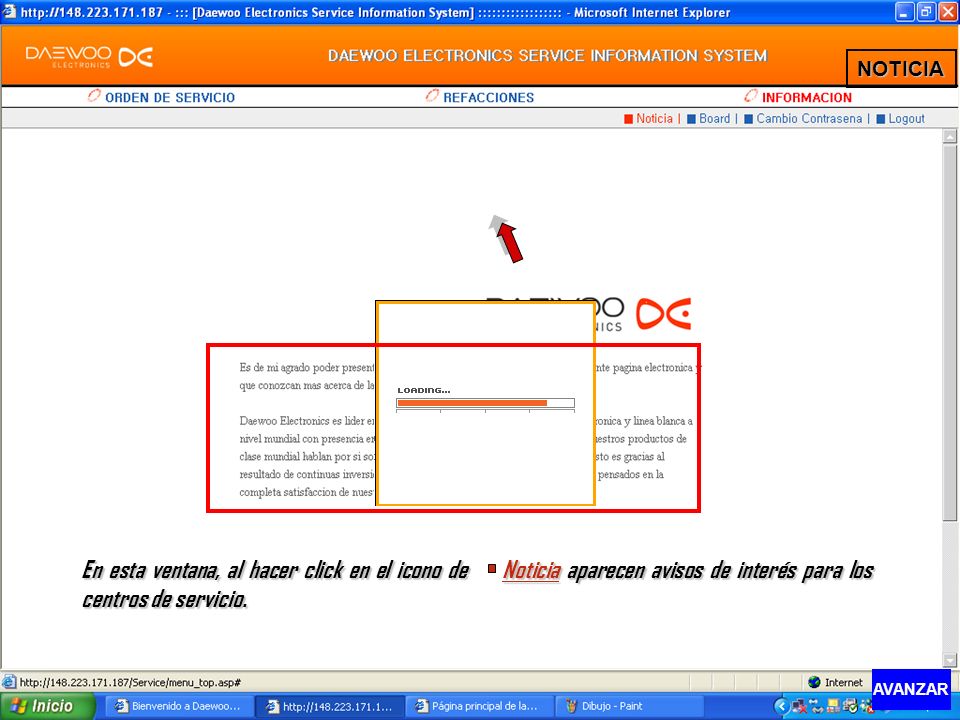This screenshot has height=720, width=960.
Task: Open Cambio Contrasena link
Action: point(809,119)
